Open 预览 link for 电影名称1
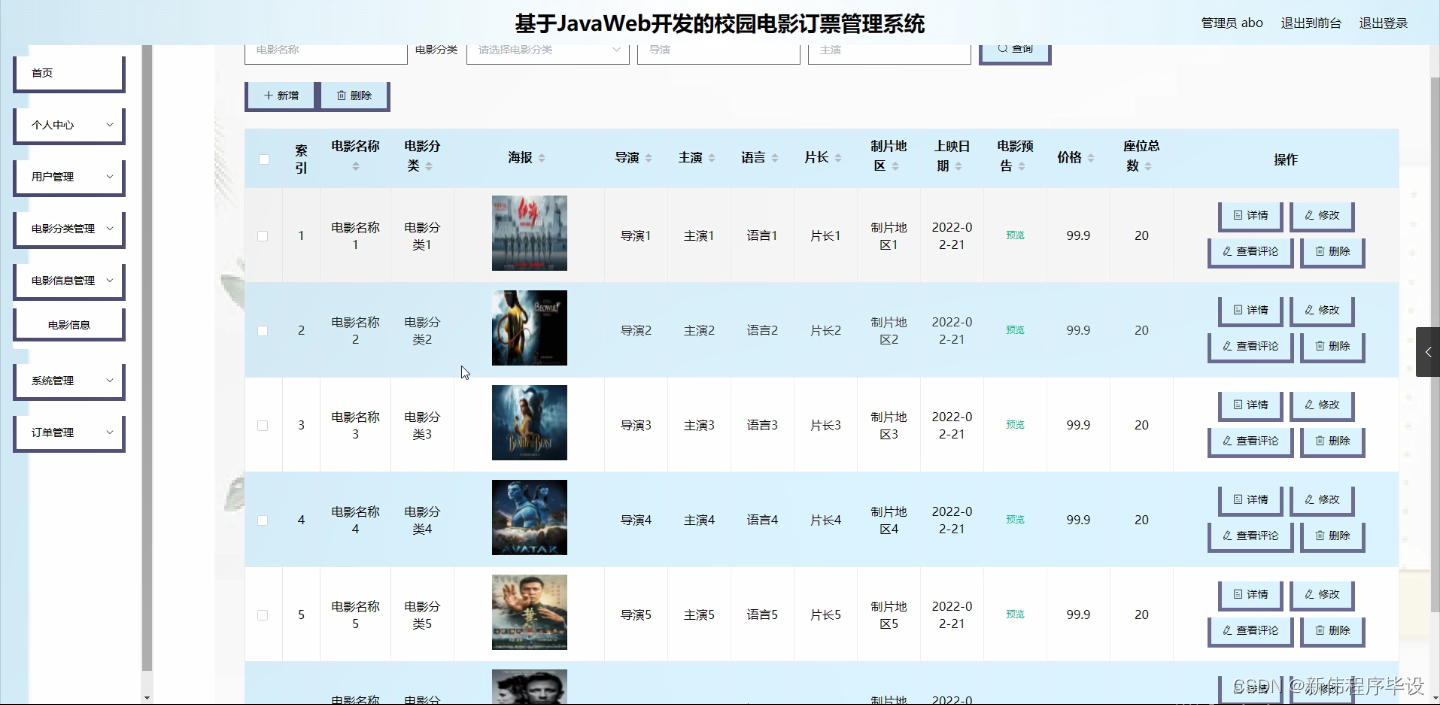 [x=1014, y=235]
